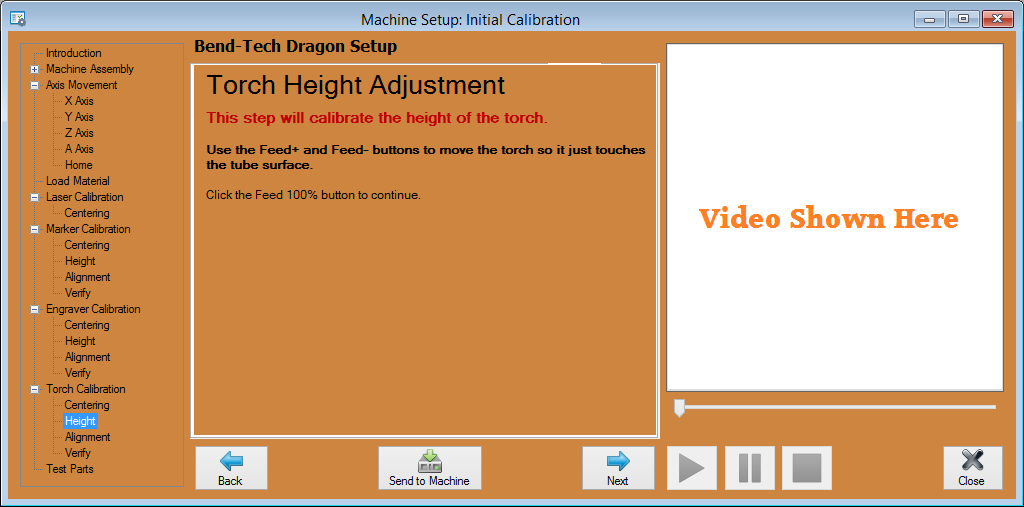Close window using red title bar X
The width and height of the screenshot is (1024, 507).
[x=998, y=19]
